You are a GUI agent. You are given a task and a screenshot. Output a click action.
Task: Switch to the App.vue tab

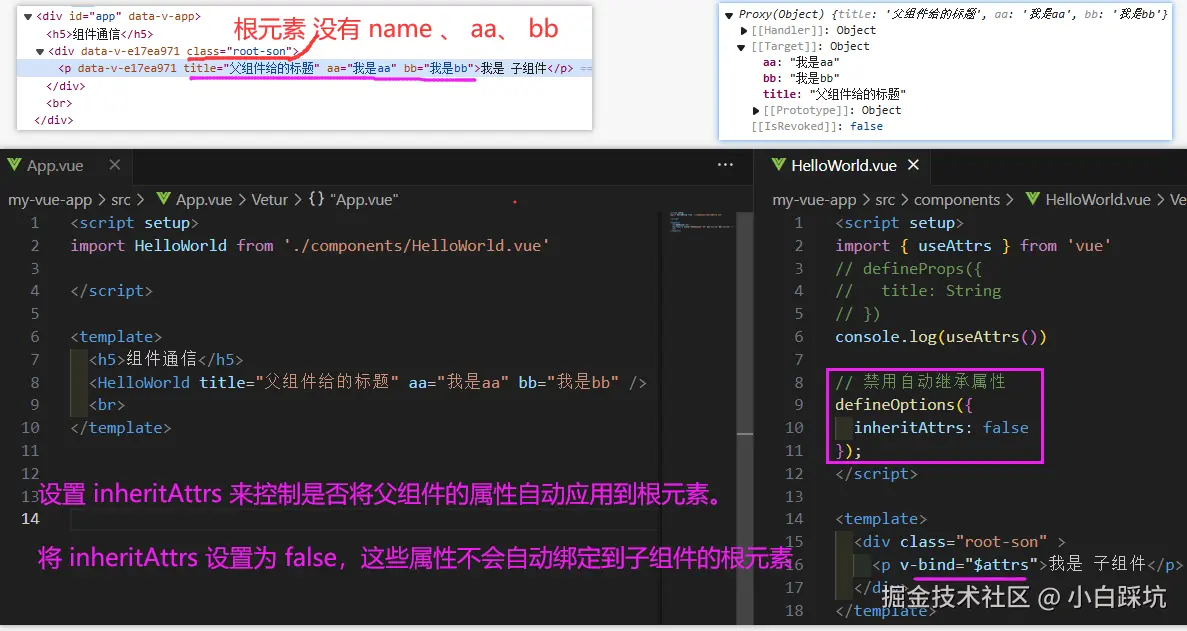coord(55,166)
